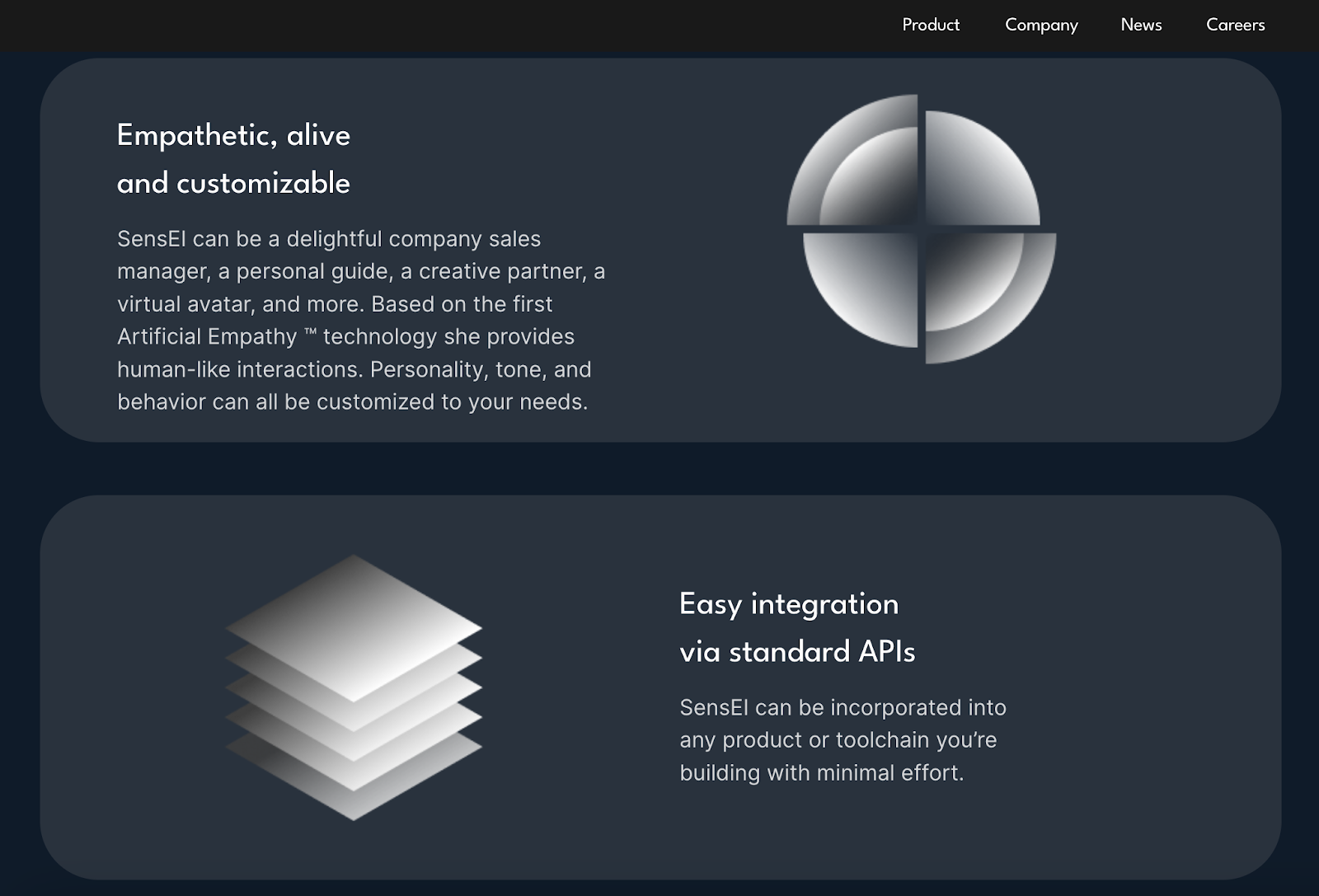1319x896 pixels.
Task: Select heading "Easy integration via standard APIs"
Action: point(797,627)
